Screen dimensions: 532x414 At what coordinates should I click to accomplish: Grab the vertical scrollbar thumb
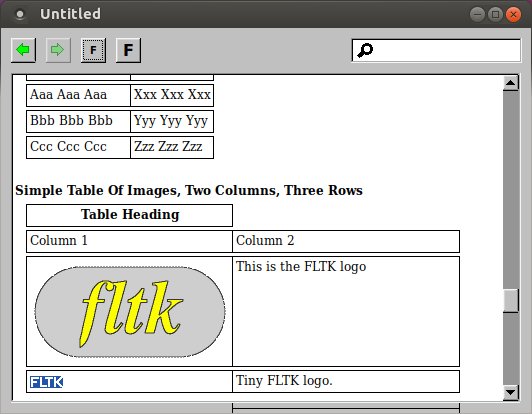coord(511,301)
